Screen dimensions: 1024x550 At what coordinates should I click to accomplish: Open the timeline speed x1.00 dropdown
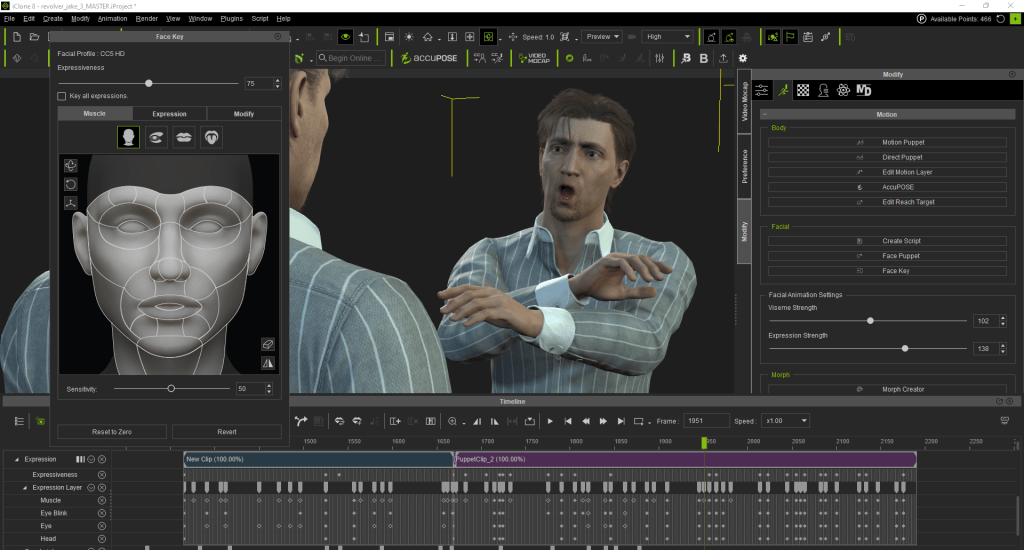pos(786,421)
